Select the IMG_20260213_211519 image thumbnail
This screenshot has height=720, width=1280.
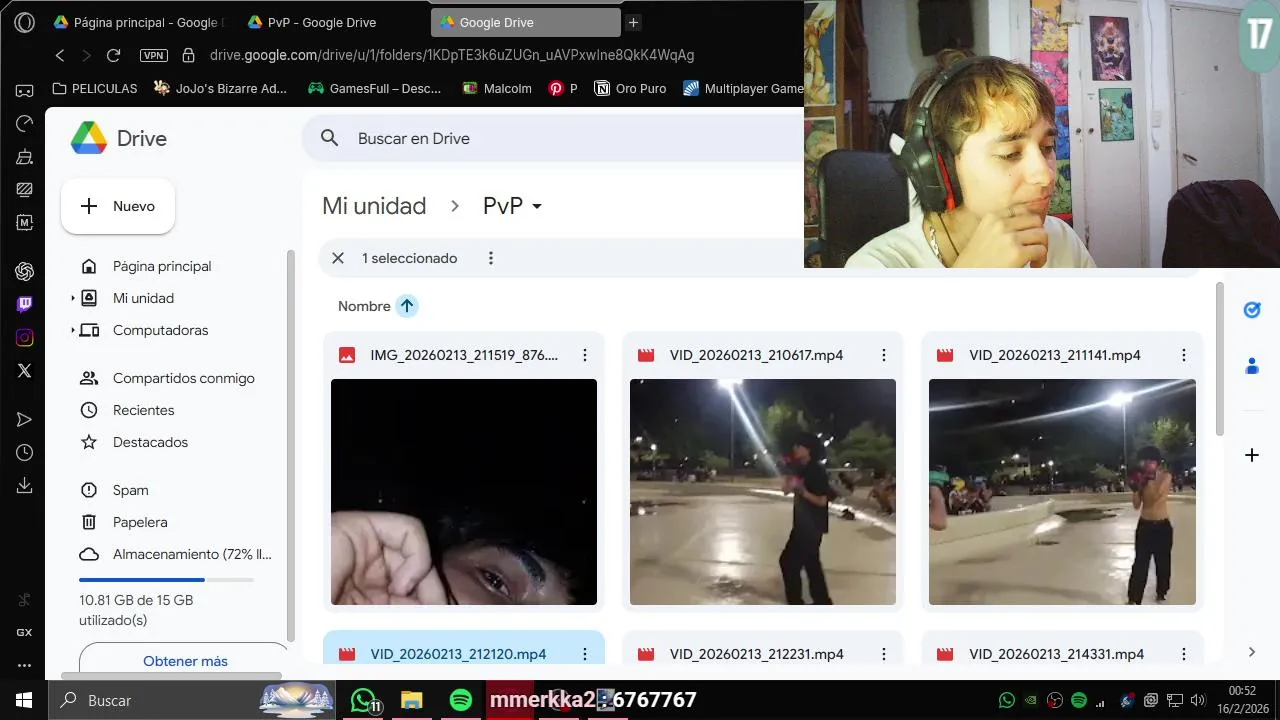pos(464,492)
